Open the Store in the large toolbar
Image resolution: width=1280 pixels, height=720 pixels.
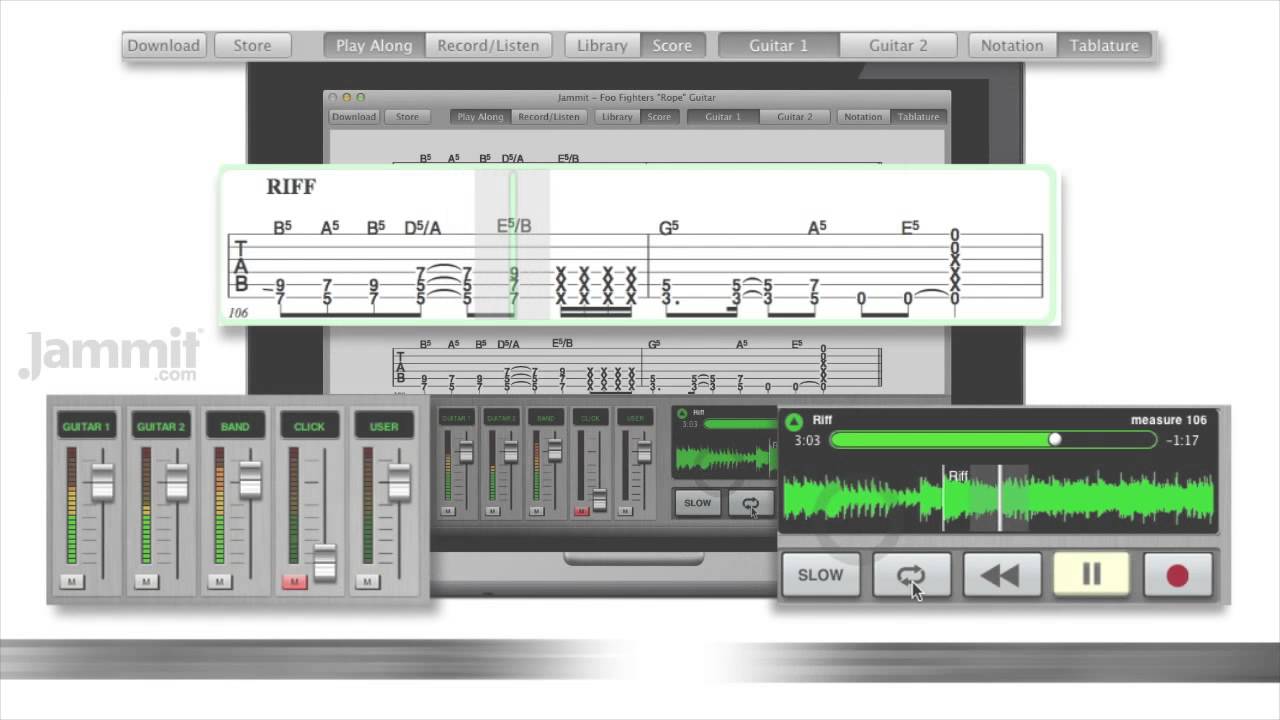tap(252, 45)
